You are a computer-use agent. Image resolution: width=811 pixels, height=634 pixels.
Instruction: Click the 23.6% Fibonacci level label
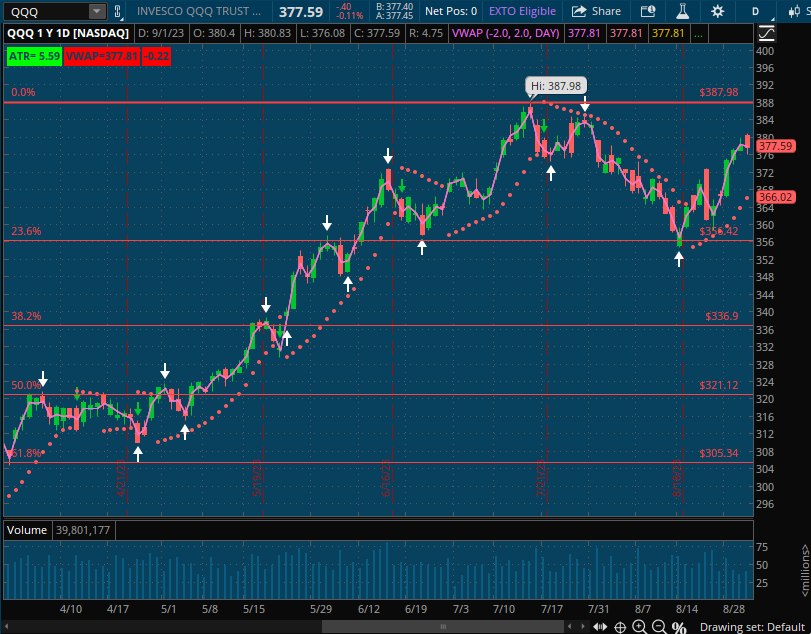(x=26, y=231)
